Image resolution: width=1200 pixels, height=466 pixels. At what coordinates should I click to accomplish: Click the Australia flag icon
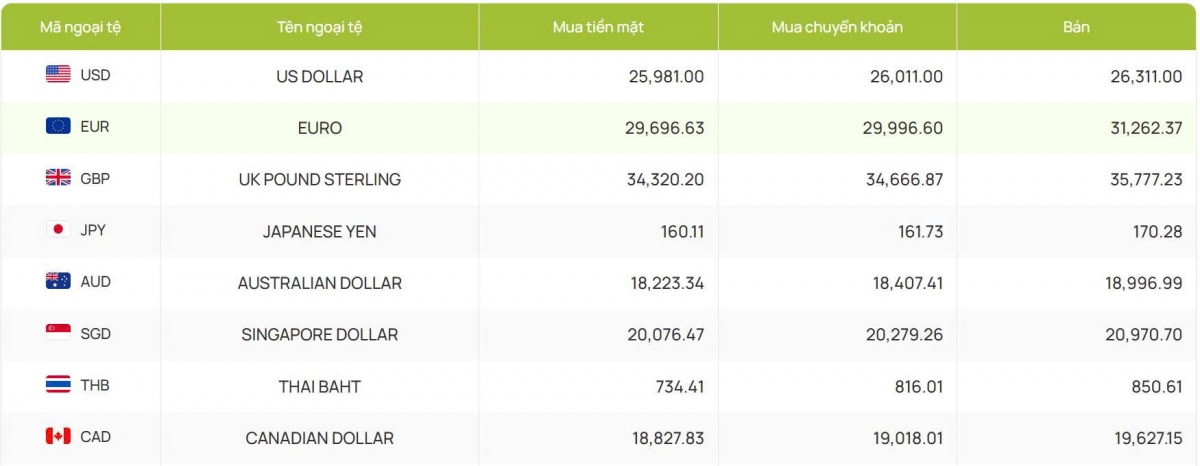(58, 281)
